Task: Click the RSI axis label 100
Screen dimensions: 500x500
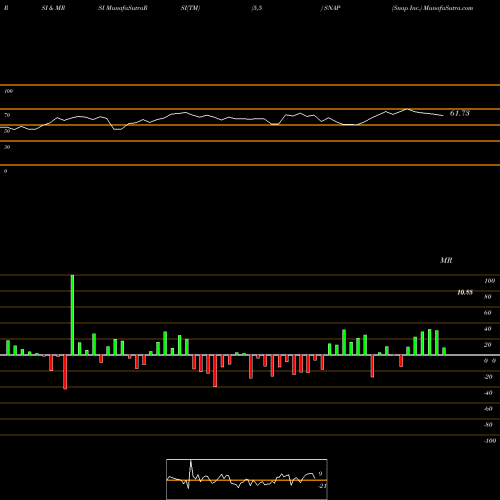Action: (8, 91)
